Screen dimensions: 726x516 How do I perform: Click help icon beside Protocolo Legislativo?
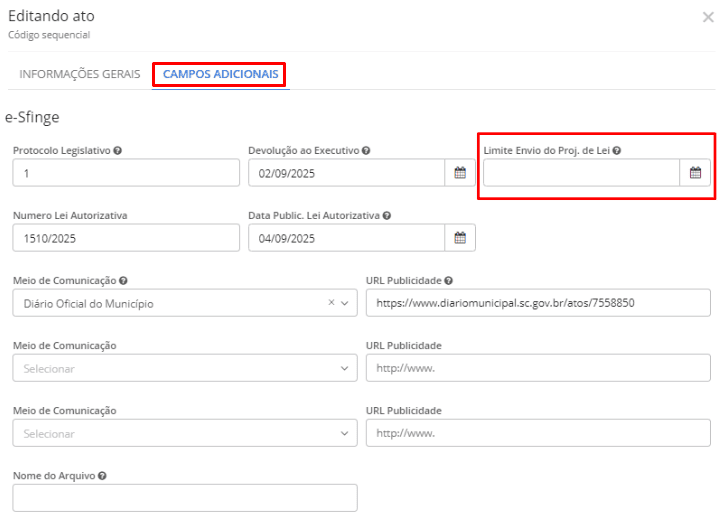[x=118, y=151]
